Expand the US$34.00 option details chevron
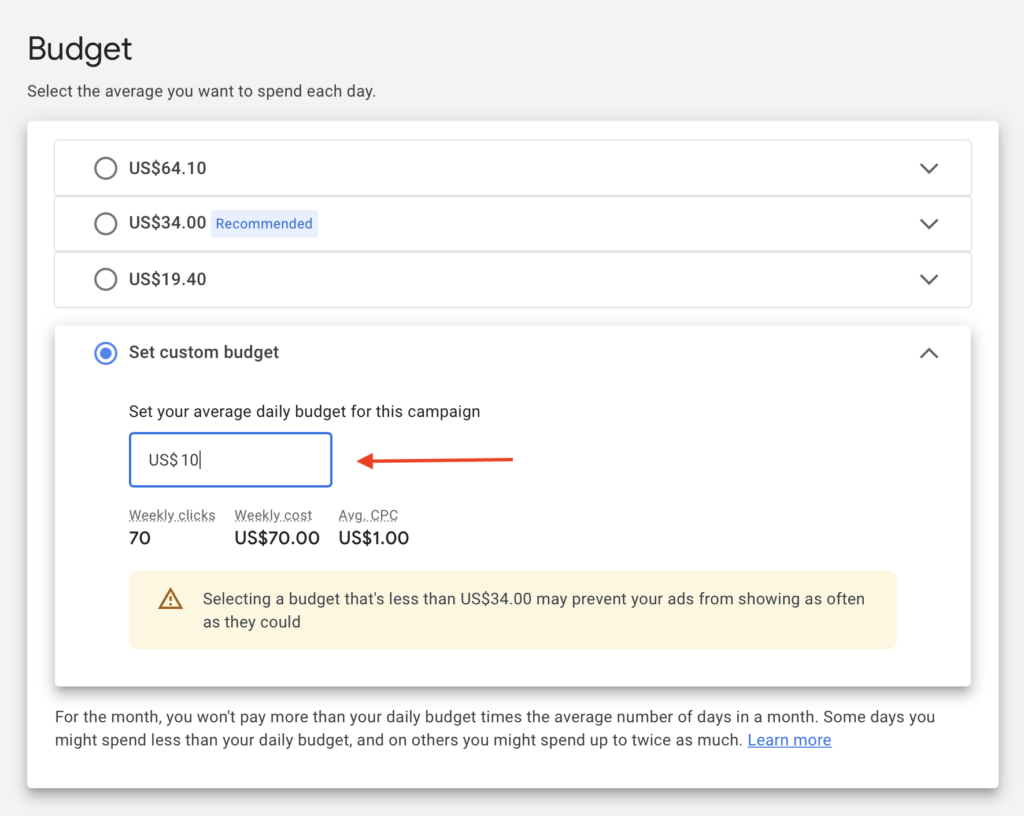1024x816 pixels. pos(928,223)
